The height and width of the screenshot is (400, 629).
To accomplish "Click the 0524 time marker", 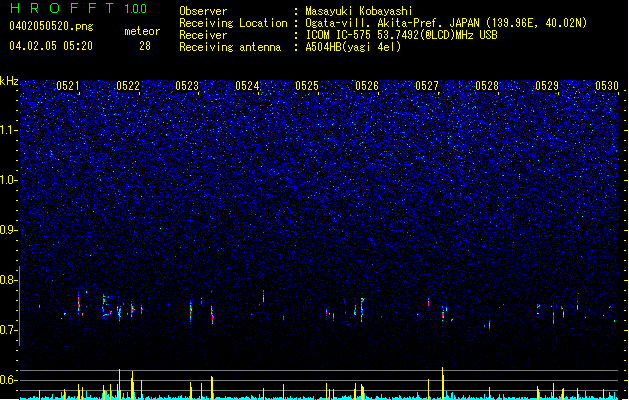I will tap(247, 86).
